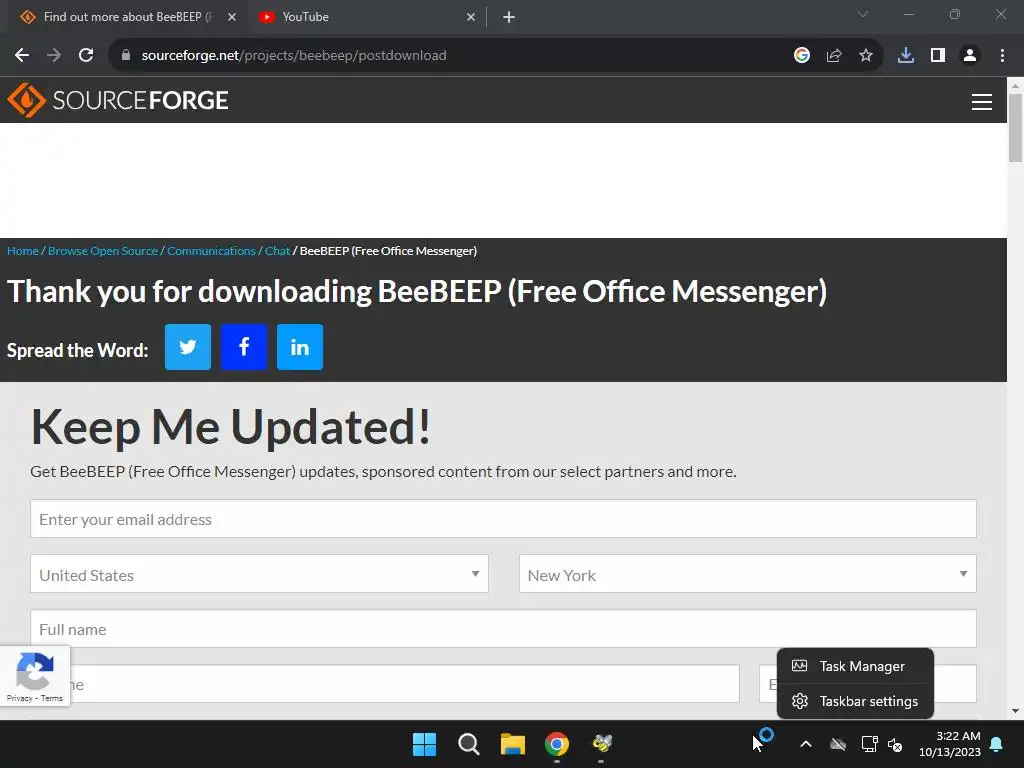Click the page vertical scrollbar thumb
The image size is (1024, 768).
tap(1015, 127)
